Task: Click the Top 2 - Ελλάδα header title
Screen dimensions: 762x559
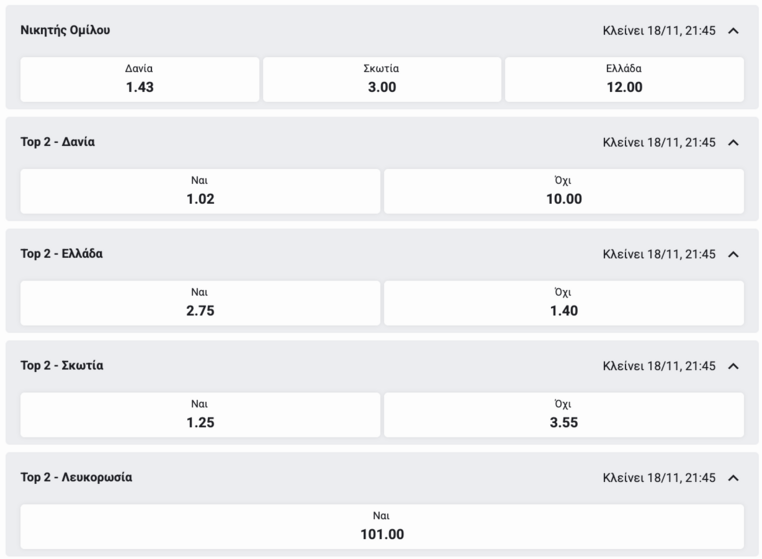Action: [62, 254]
